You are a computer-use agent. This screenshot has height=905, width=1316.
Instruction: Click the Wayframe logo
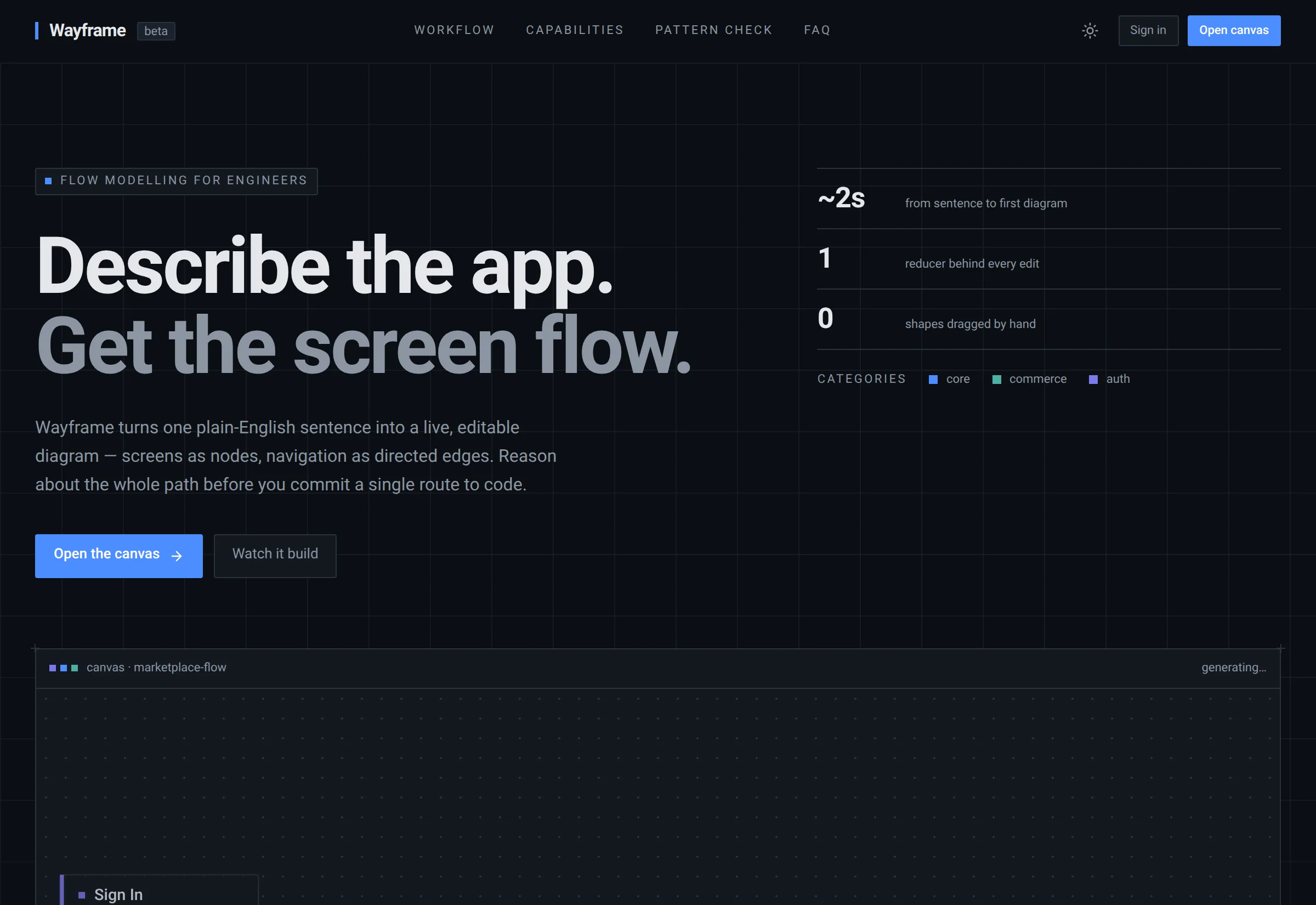pyautogui.click(x=81, y=31)
